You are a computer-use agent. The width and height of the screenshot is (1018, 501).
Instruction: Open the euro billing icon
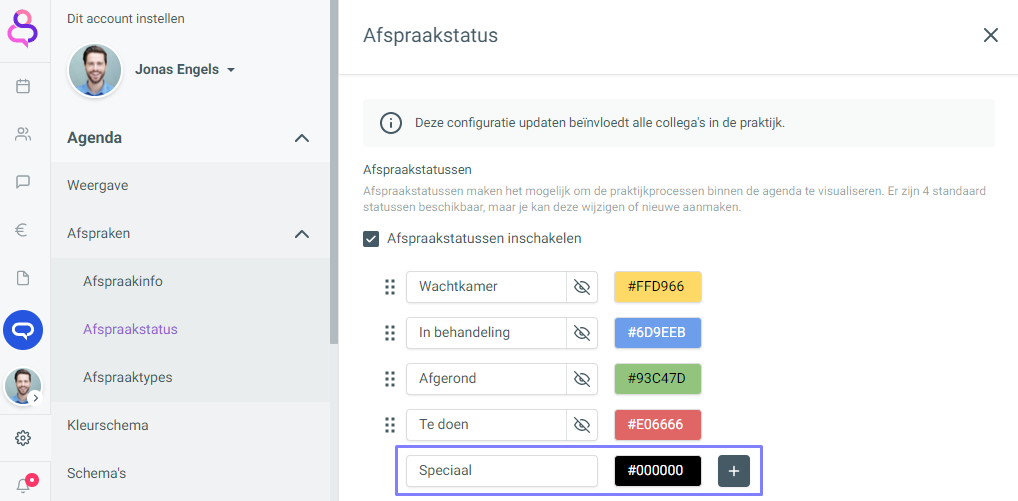click(x=23, y=230)
